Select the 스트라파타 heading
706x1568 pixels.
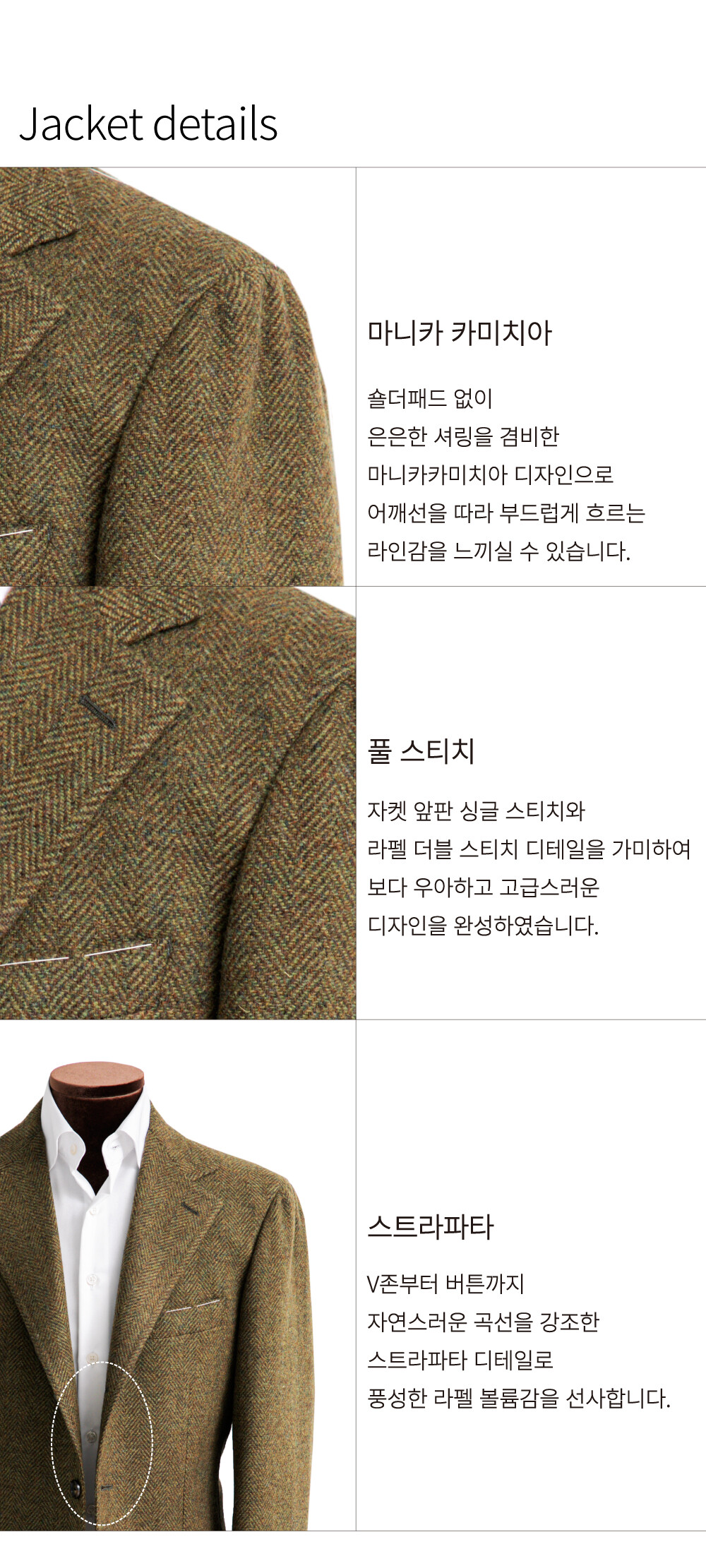click(430, 1226)
